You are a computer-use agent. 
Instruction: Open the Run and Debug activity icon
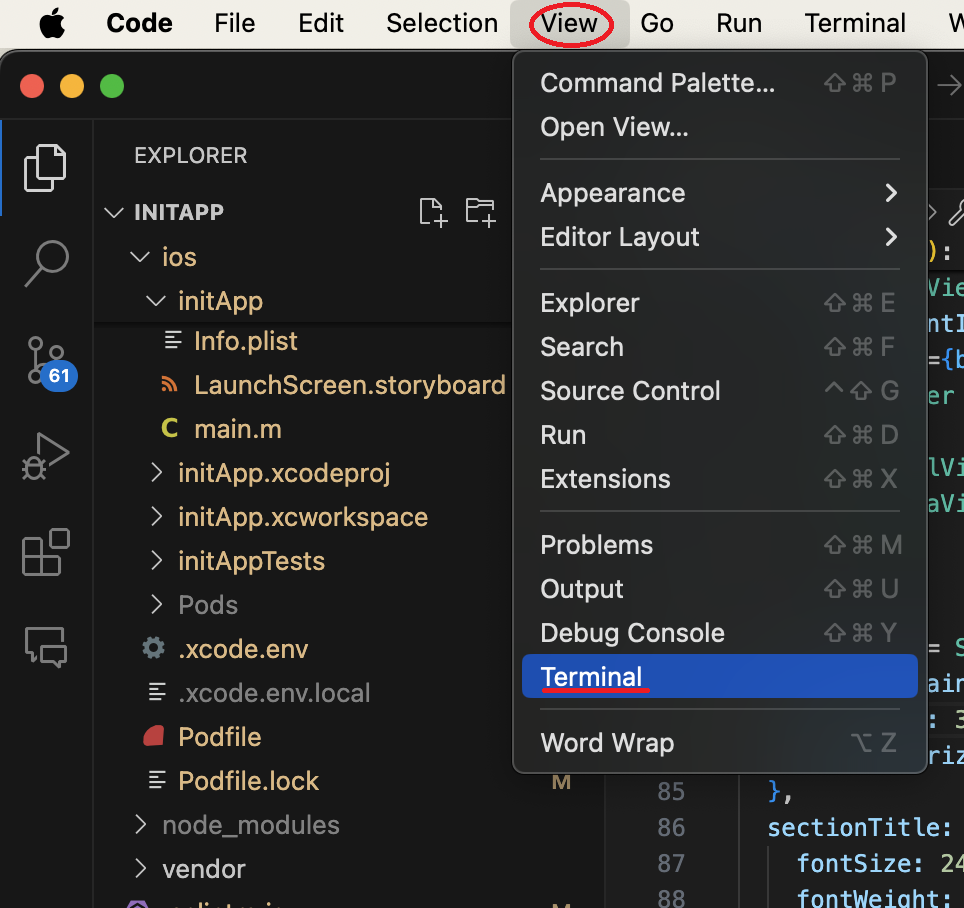[45, 456]
